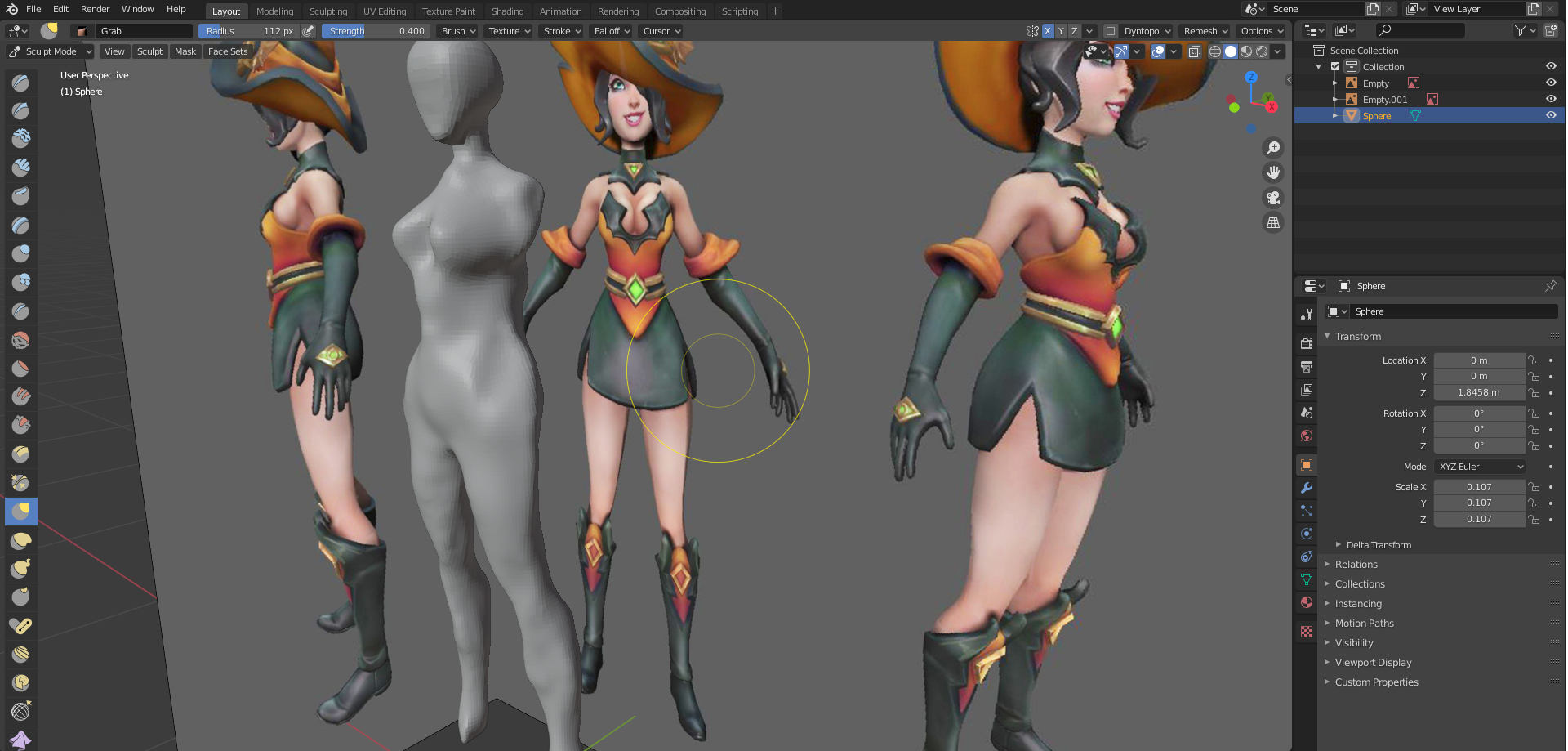Viewport: 1568px width, 751px height.
Task: Click the Scale X value field
Action: (x=1479, y=487)
